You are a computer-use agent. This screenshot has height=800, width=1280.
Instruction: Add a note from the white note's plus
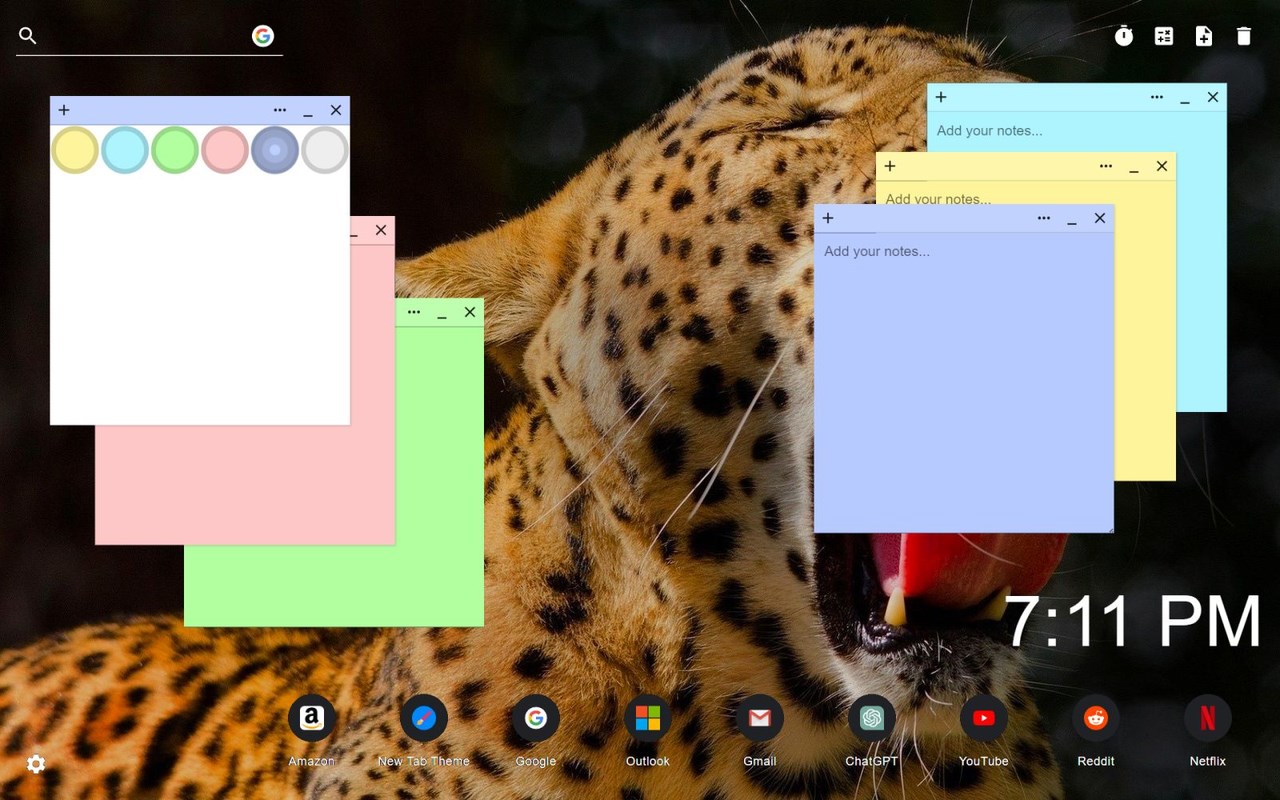[64, 110]
